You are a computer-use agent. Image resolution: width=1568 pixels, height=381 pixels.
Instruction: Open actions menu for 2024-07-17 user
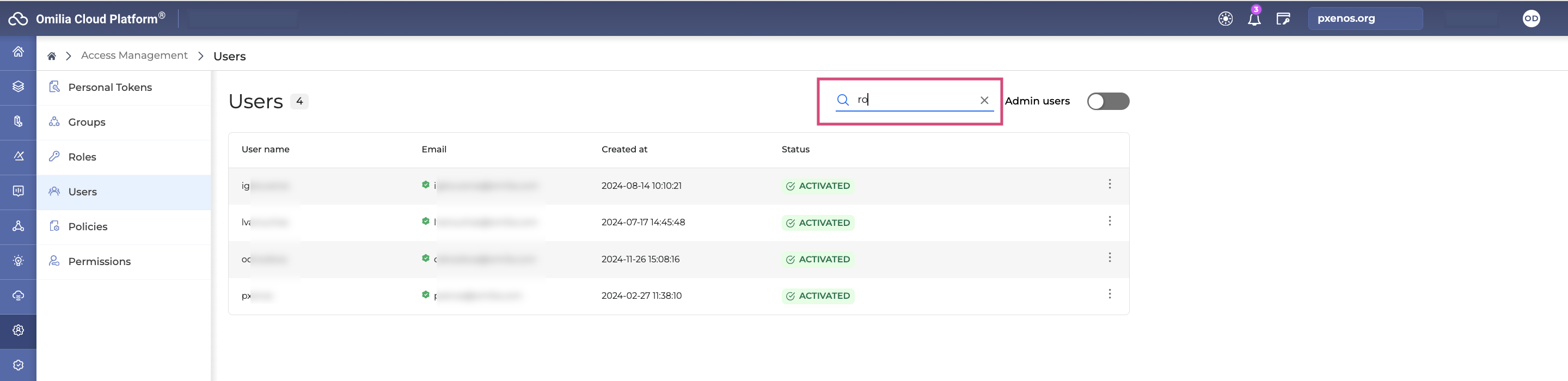click(x=1109, y=222)
